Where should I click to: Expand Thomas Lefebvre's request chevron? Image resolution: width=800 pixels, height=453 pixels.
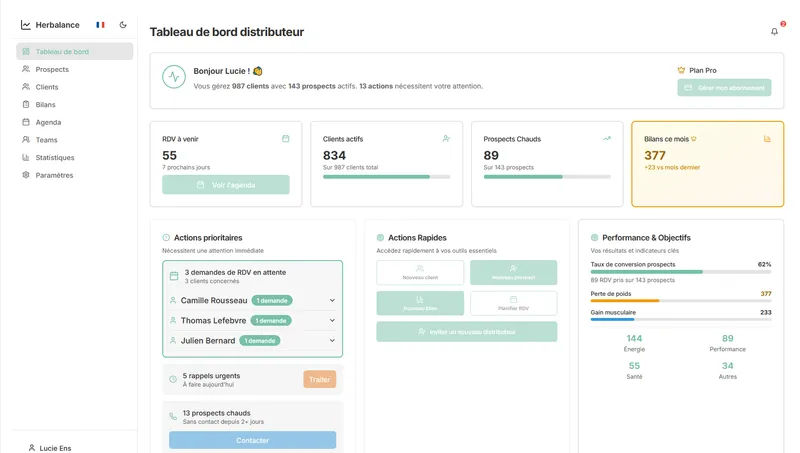click(332, 320)
